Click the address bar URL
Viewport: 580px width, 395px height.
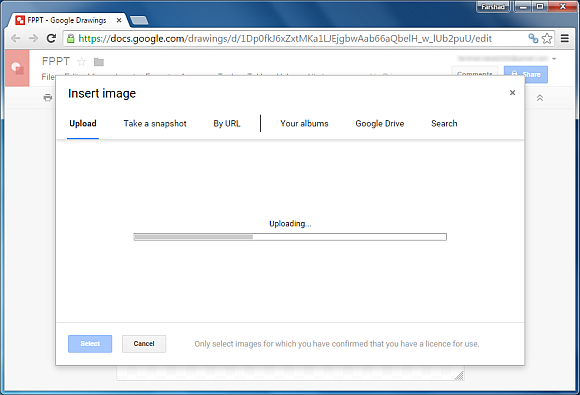(x=285, y=38)
